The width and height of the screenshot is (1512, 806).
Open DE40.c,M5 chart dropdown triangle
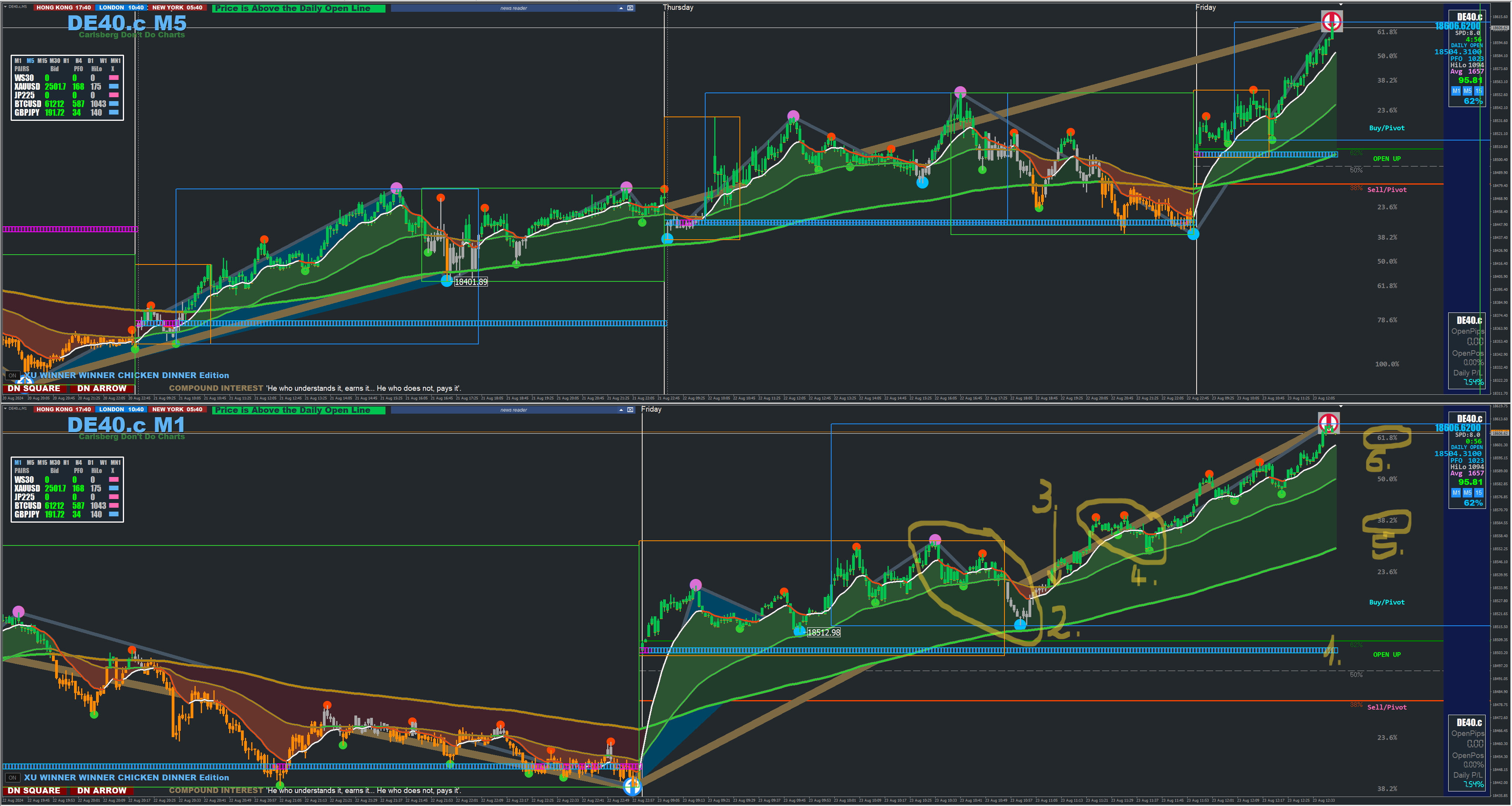(5, 6)
